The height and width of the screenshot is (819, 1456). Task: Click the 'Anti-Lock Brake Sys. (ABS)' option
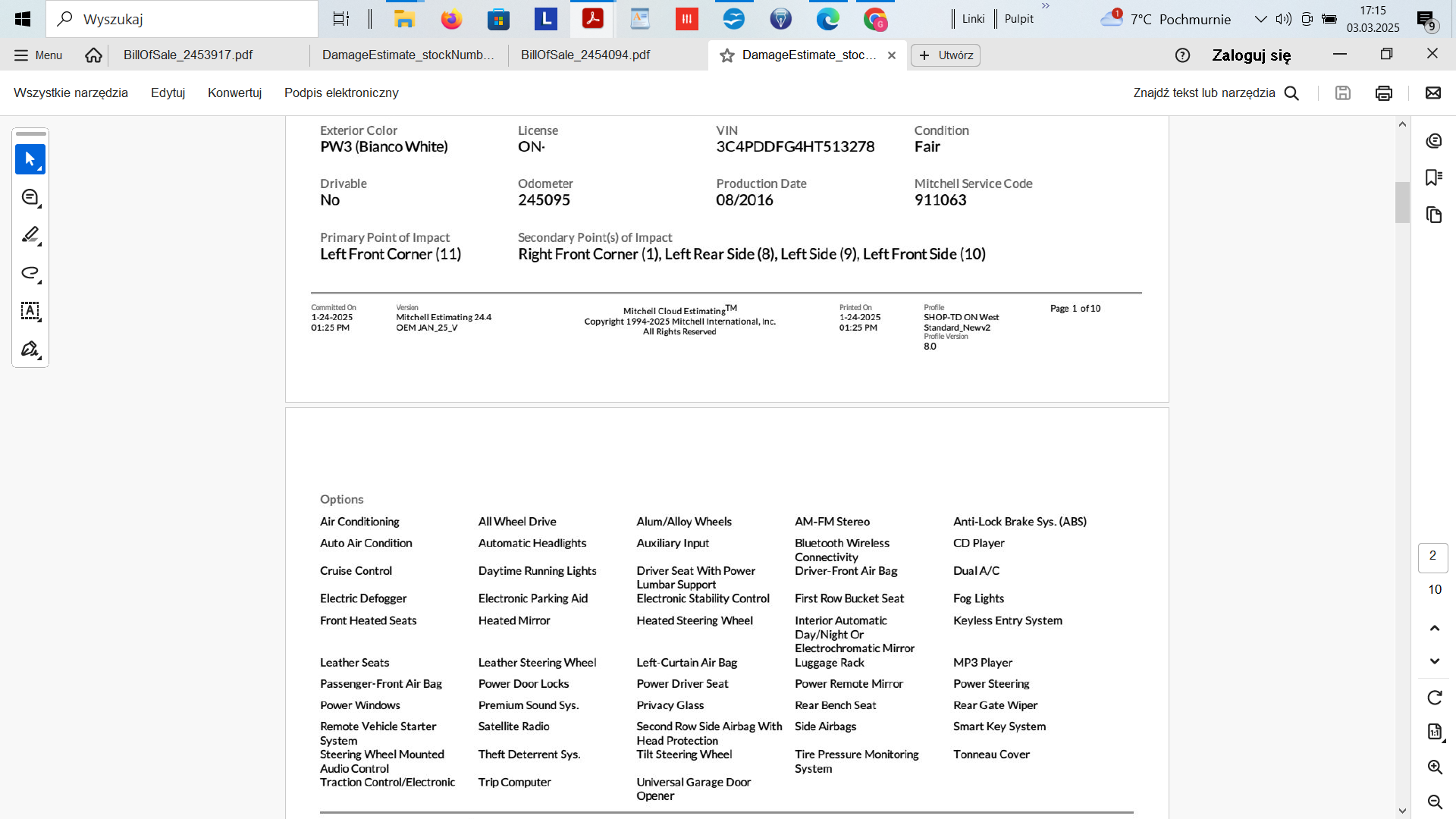1020,522
